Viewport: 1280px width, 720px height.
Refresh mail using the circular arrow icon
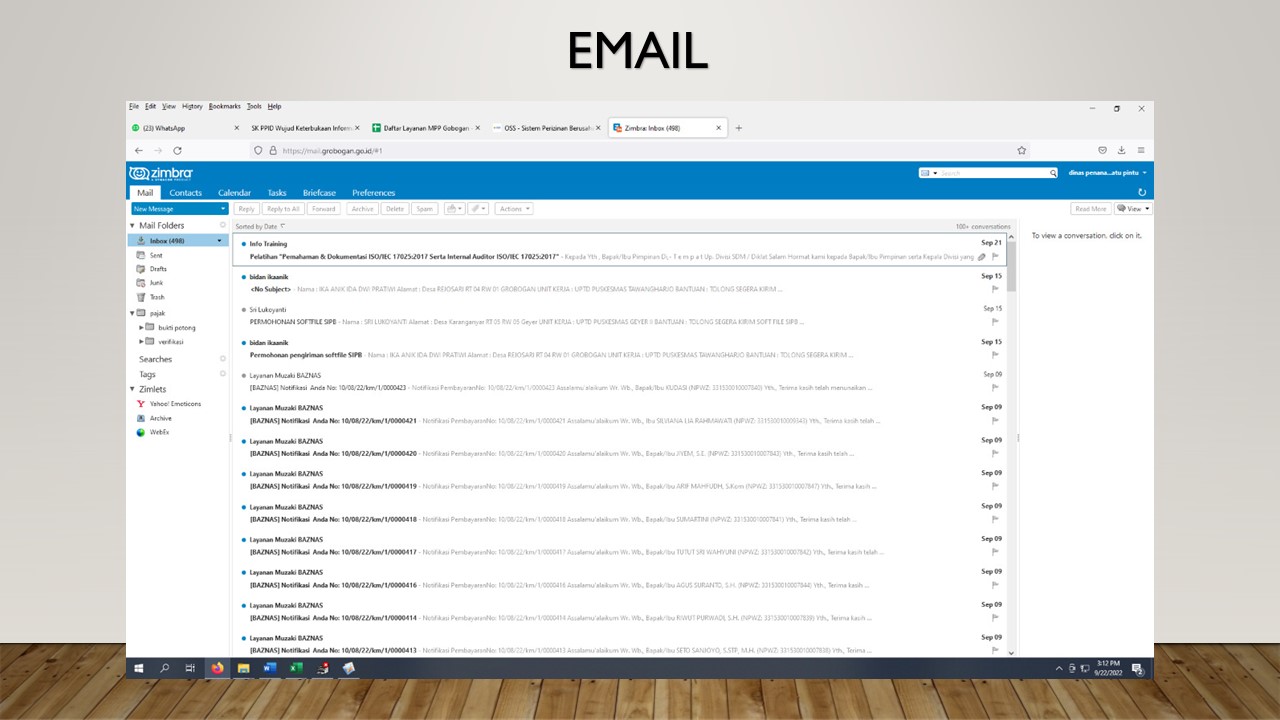point(1142,192)
